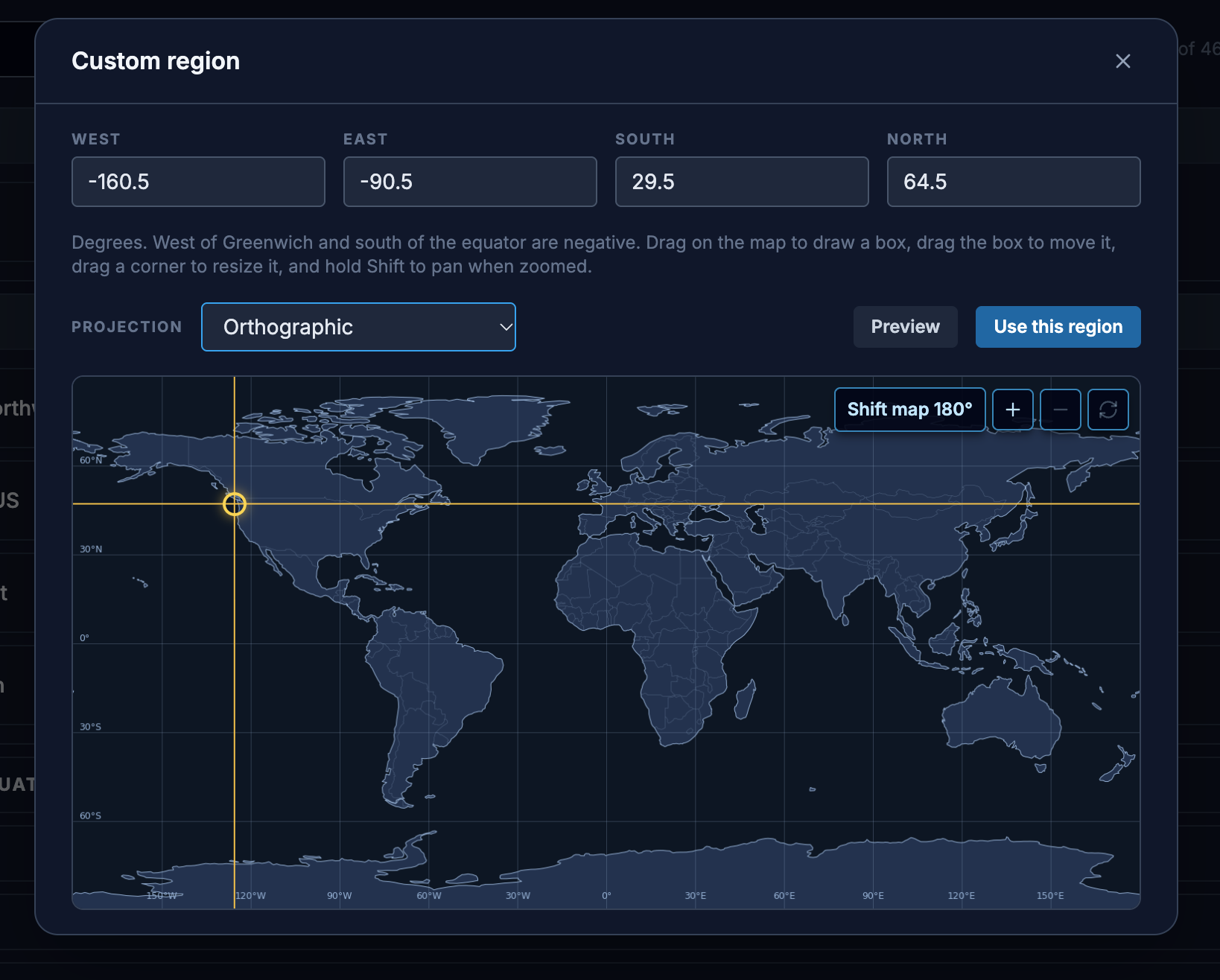Click the 120°E longitude label

click(x=962, y=895)
